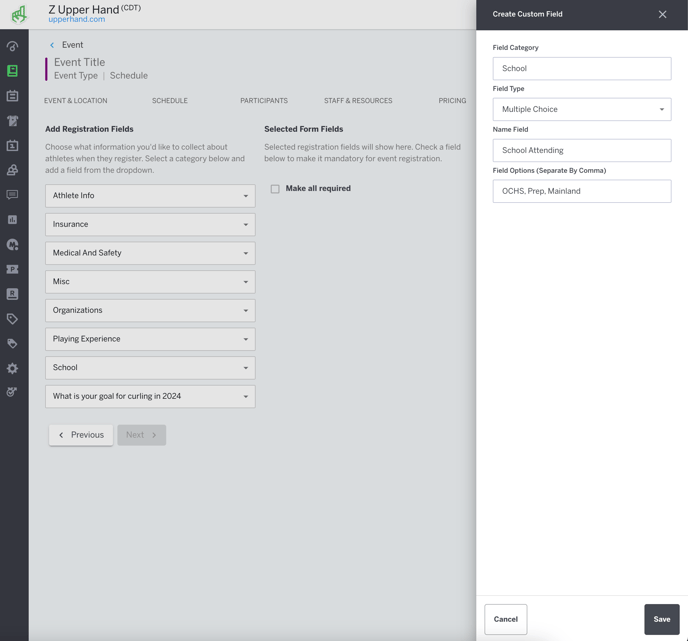Expand the School category dropdown
This screenshot has height=641, width=688.
150,368
